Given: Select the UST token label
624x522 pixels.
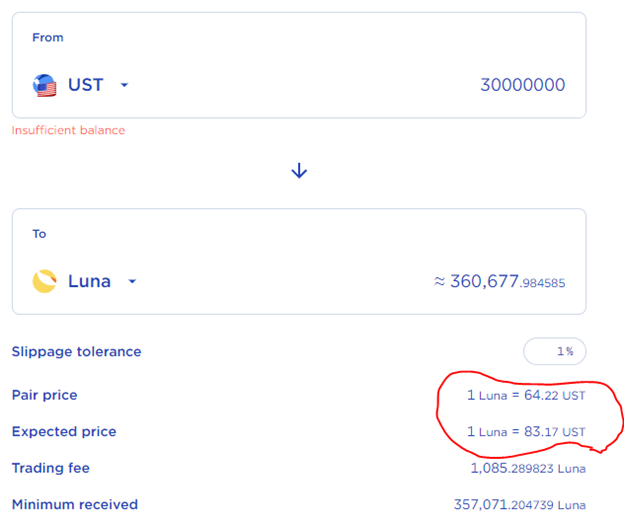Looking at the screenshot, I should coord(86,85).
